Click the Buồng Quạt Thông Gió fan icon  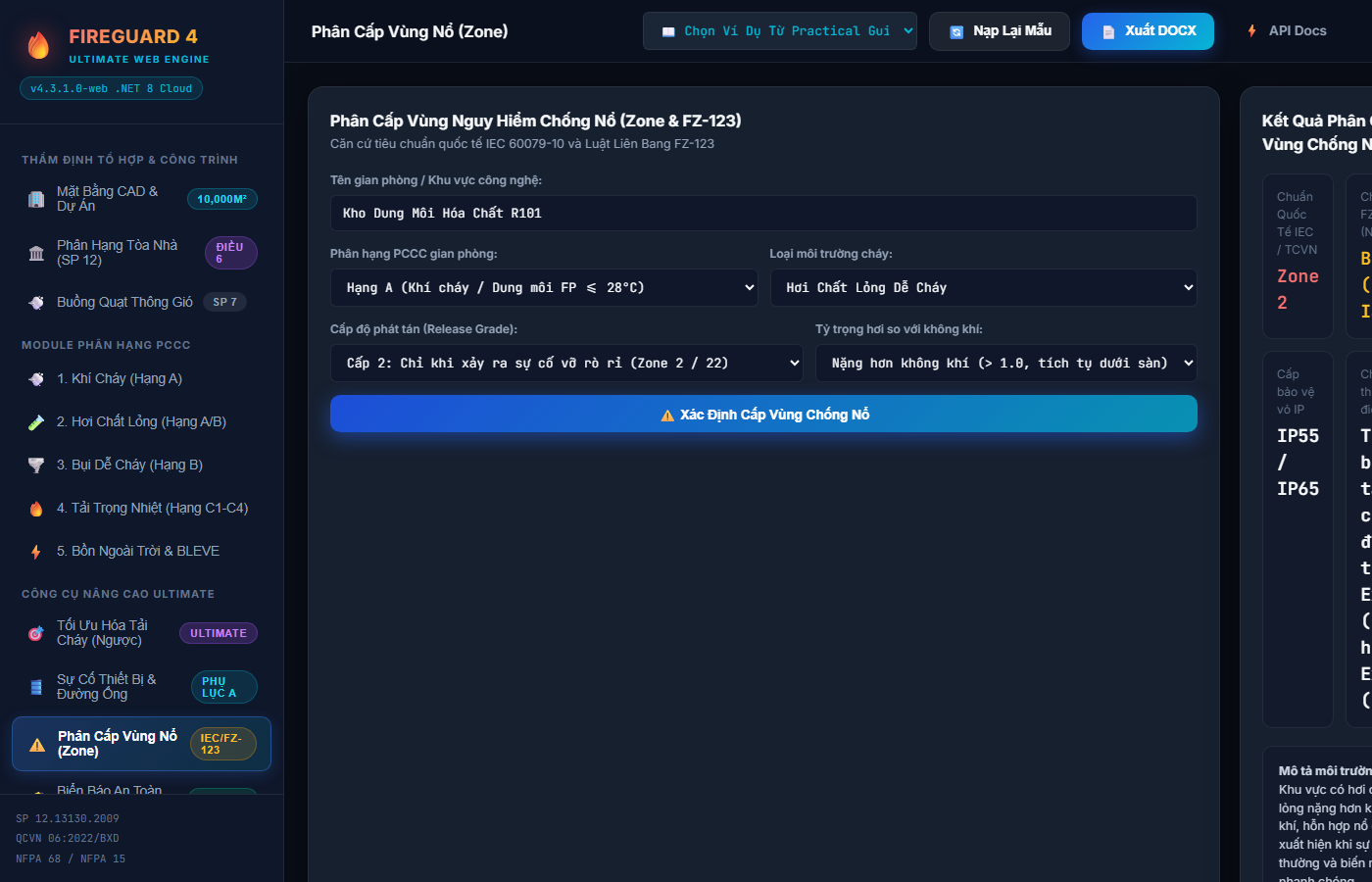click(x=36, y=302)
